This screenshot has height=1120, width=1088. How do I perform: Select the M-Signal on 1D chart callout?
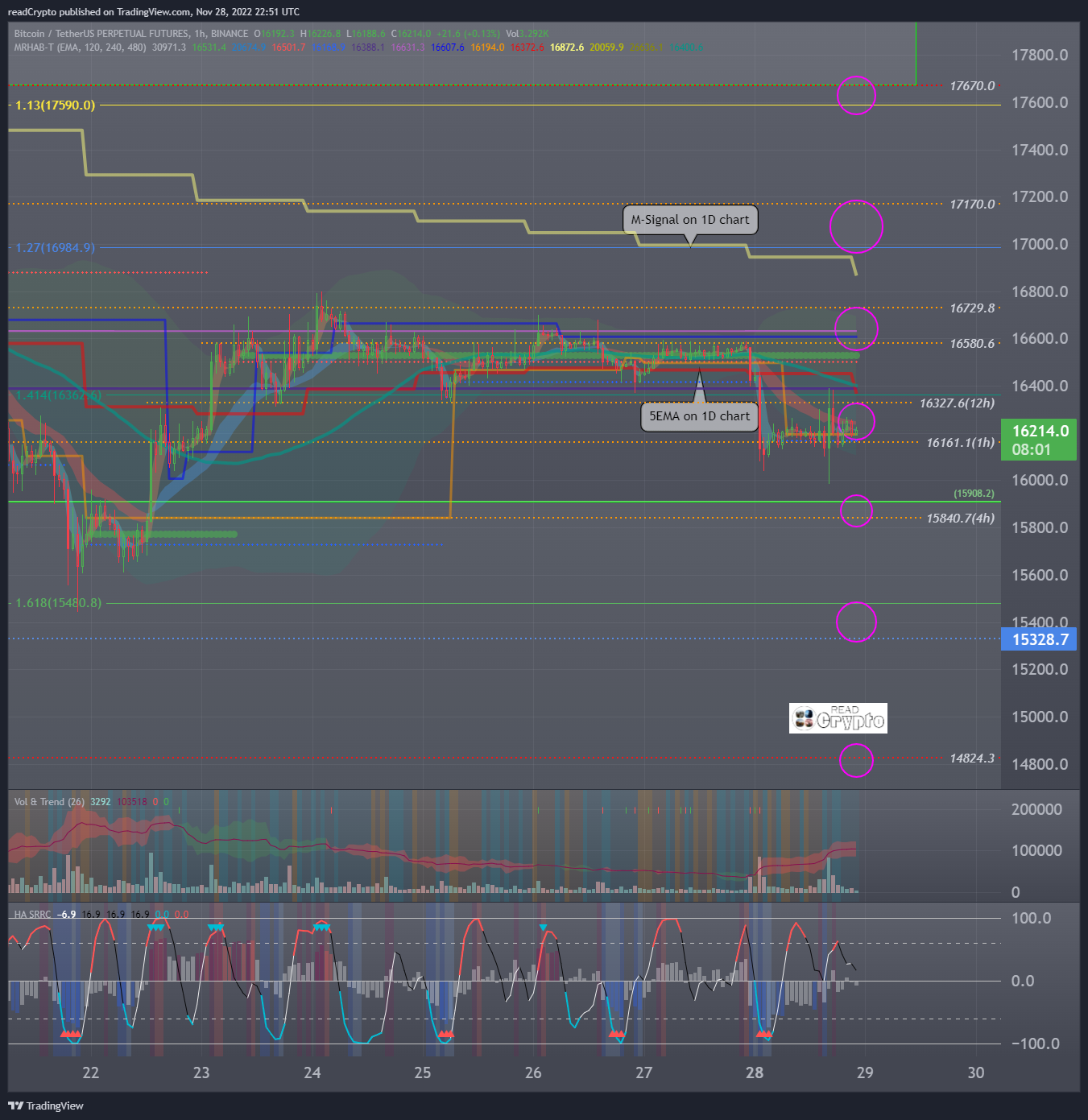pyautogui.click(x=690, y=220)
